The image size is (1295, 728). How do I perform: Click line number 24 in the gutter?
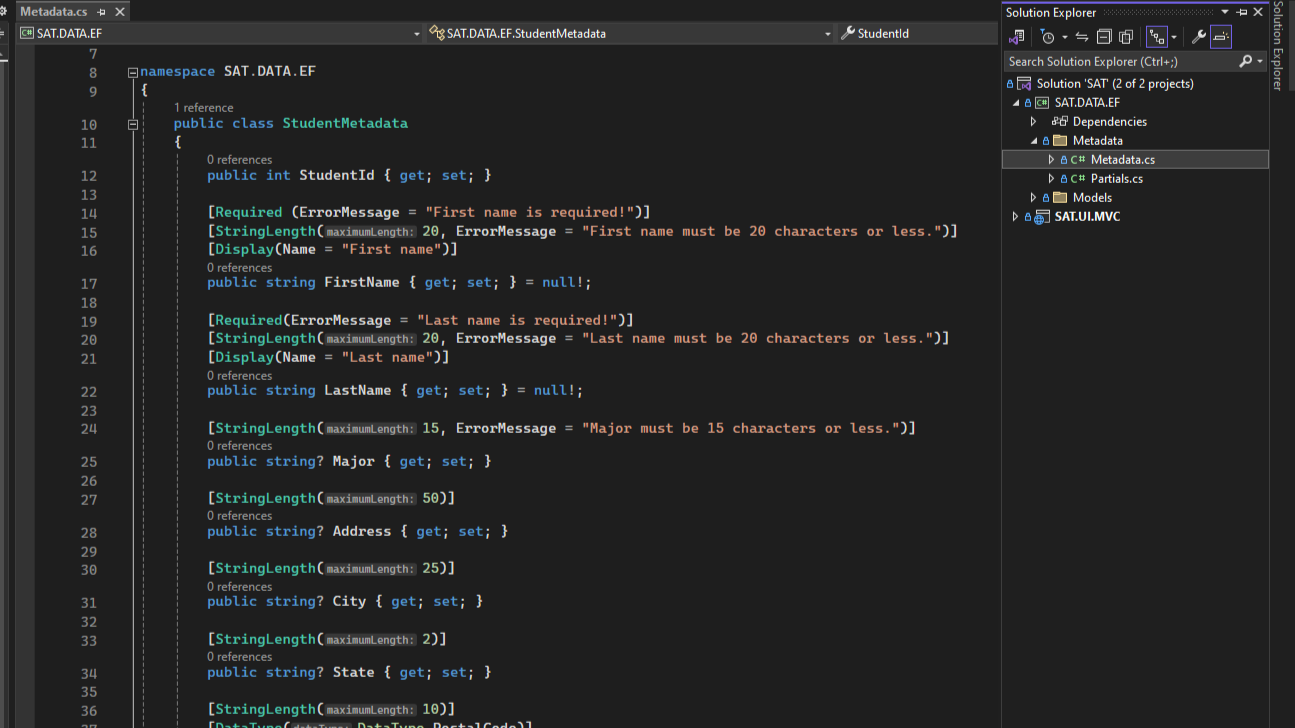pyautogui.click(x=89, y=428)
